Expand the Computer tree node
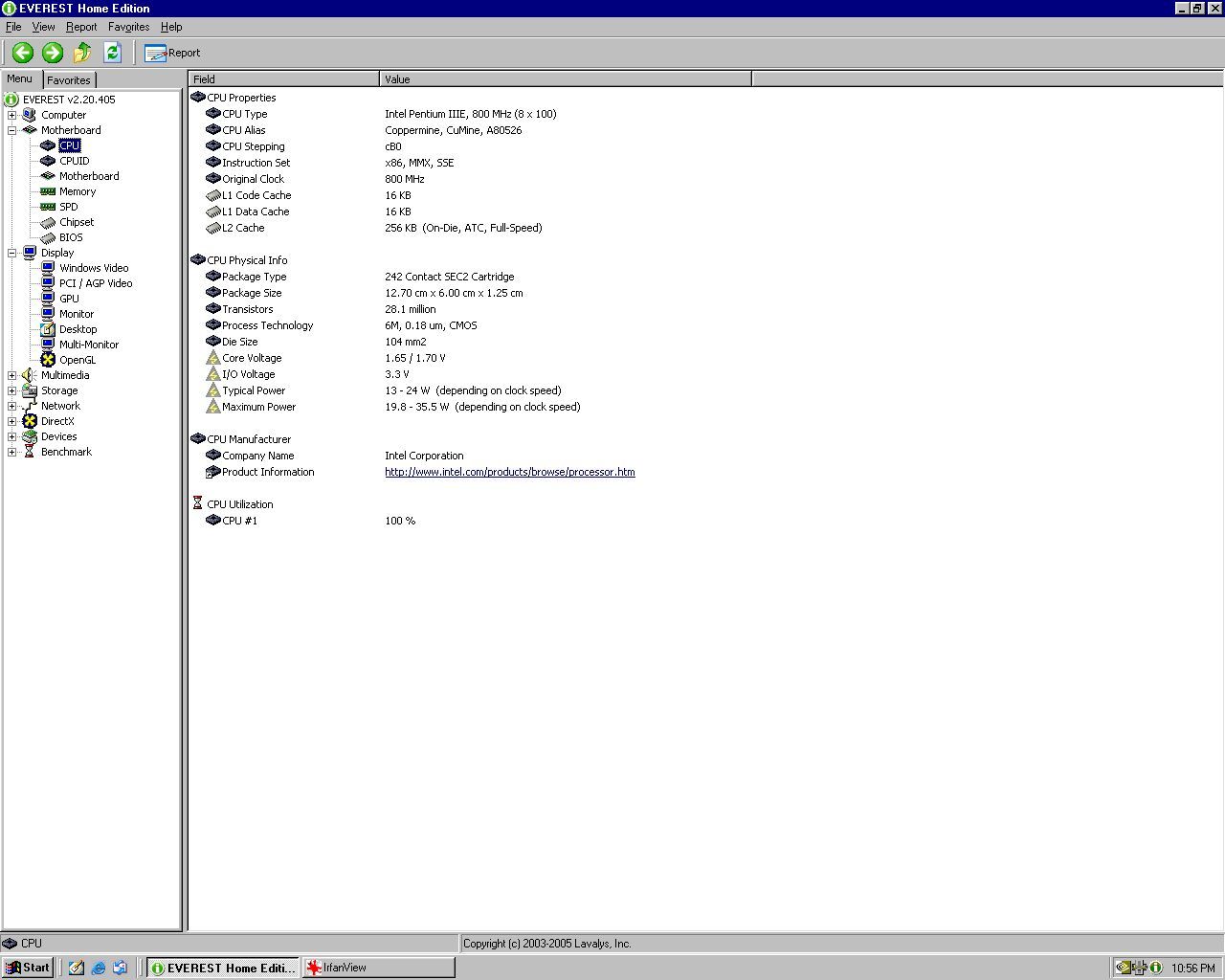 (x=12, y=115)
